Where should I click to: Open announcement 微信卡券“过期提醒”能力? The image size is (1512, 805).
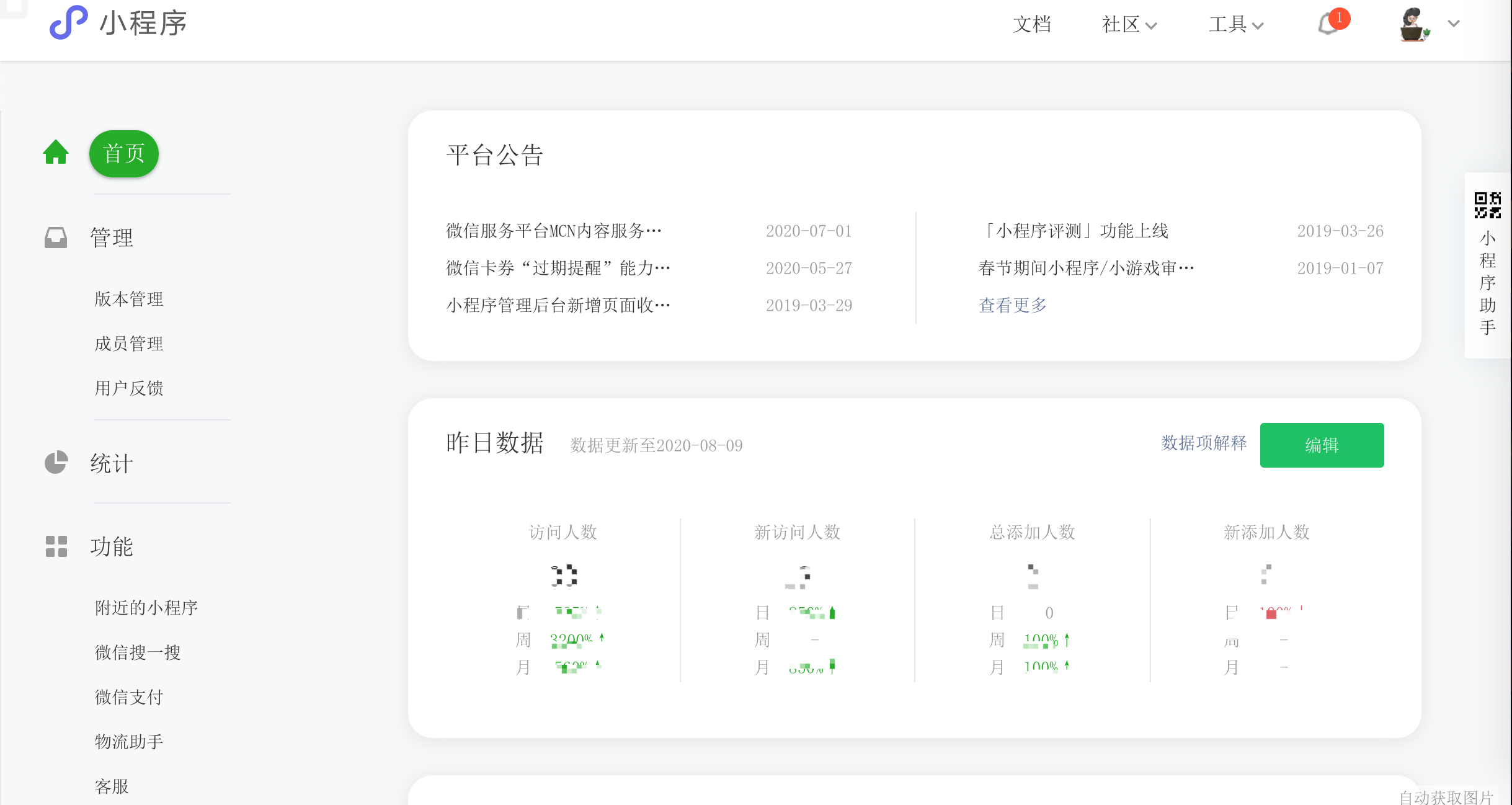click(558, 268)
